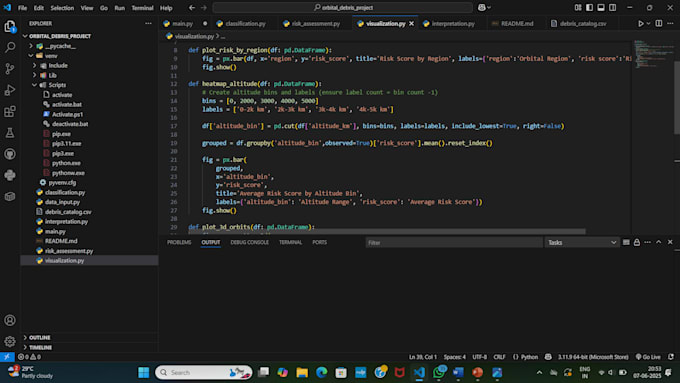Click Go Live in status bar
The width and height of the screenshot is (680, 383).
pyautogui.click(x=648, y=357)
